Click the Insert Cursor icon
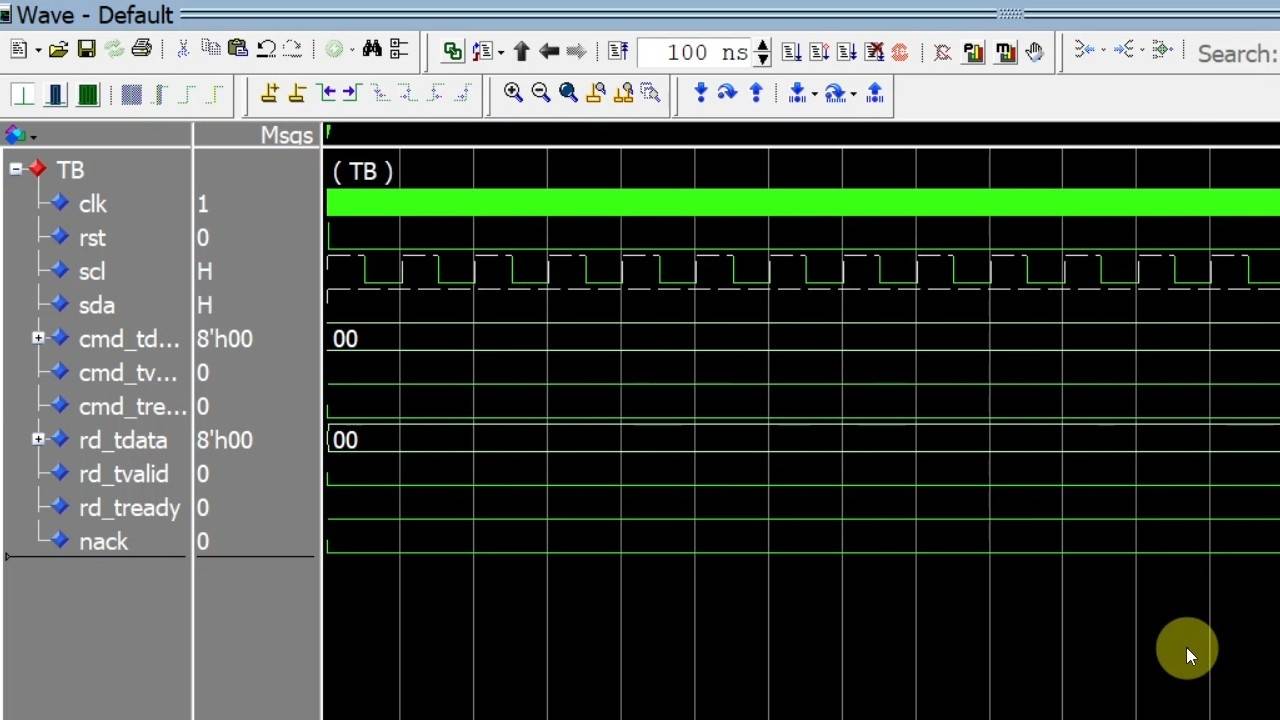The image size is (1280, 720). [269, 93]
